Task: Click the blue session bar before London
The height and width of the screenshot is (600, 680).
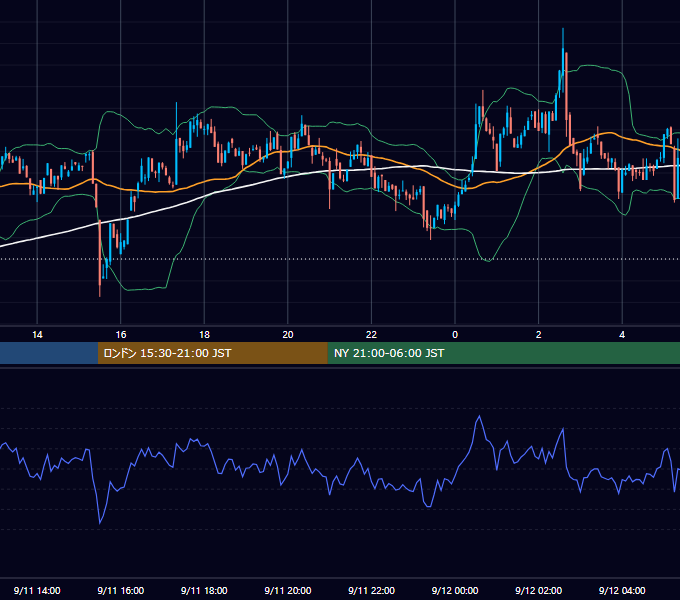Action: pyautogui.click(x=49, y=353)
